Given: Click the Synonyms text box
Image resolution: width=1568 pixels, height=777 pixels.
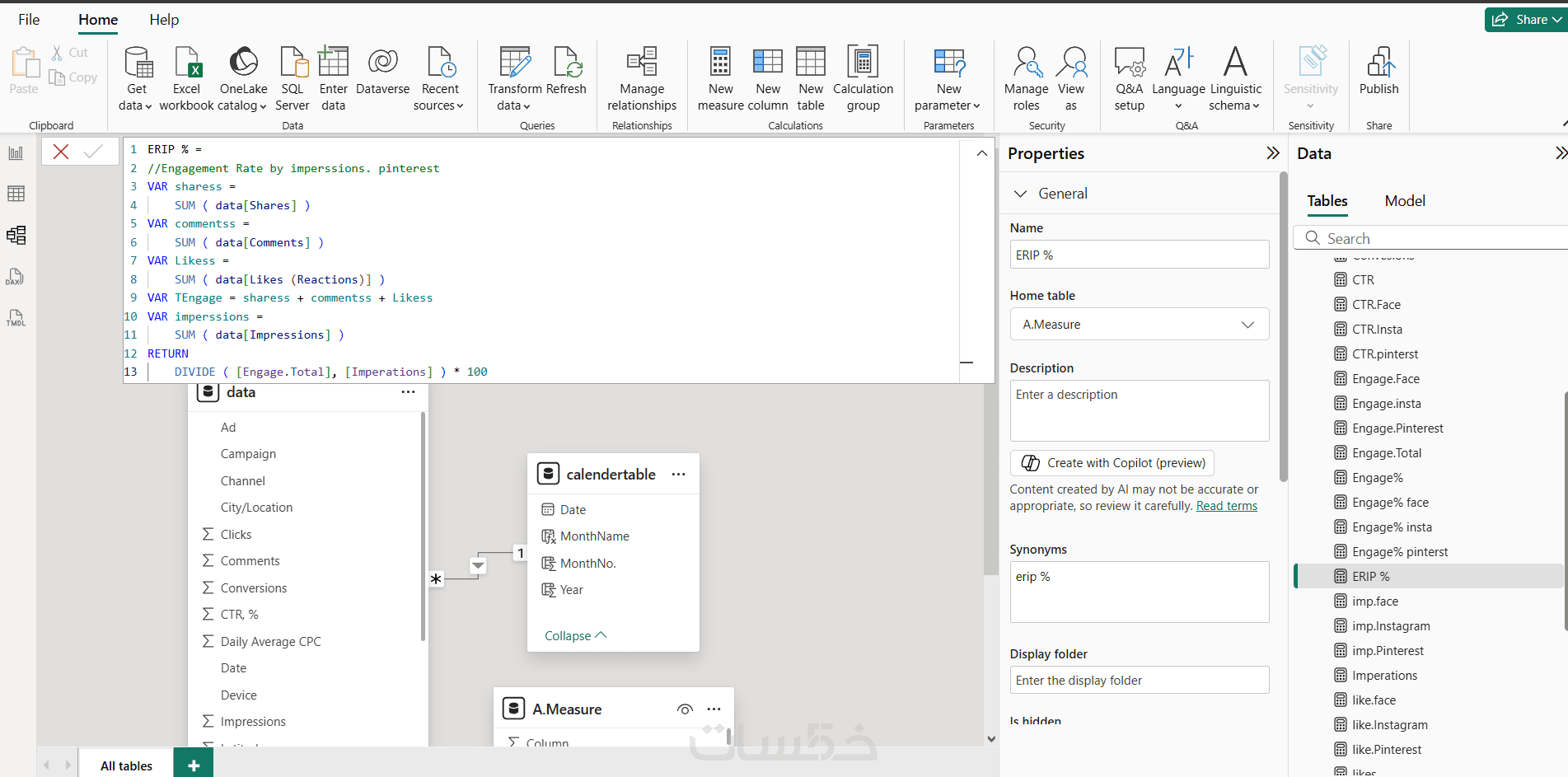Looking at the screenshot, I should click(x=1140, y=592).
